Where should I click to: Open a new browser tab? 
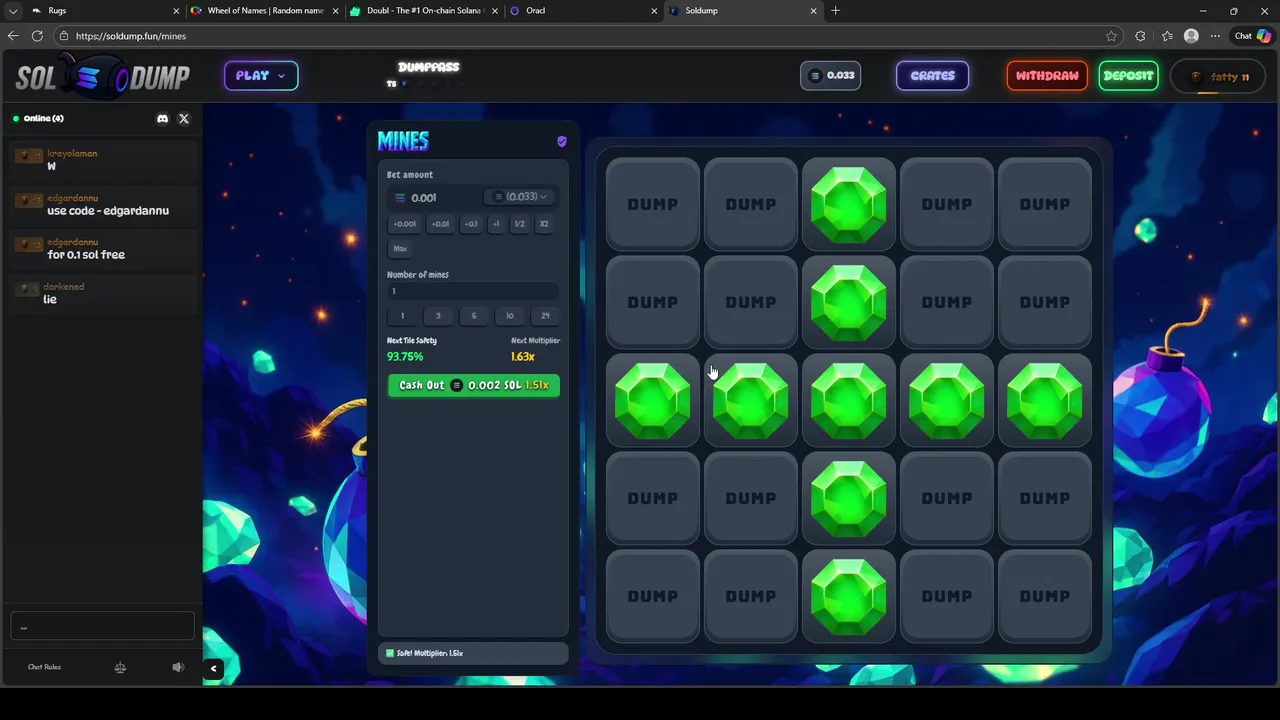[835, 11]
